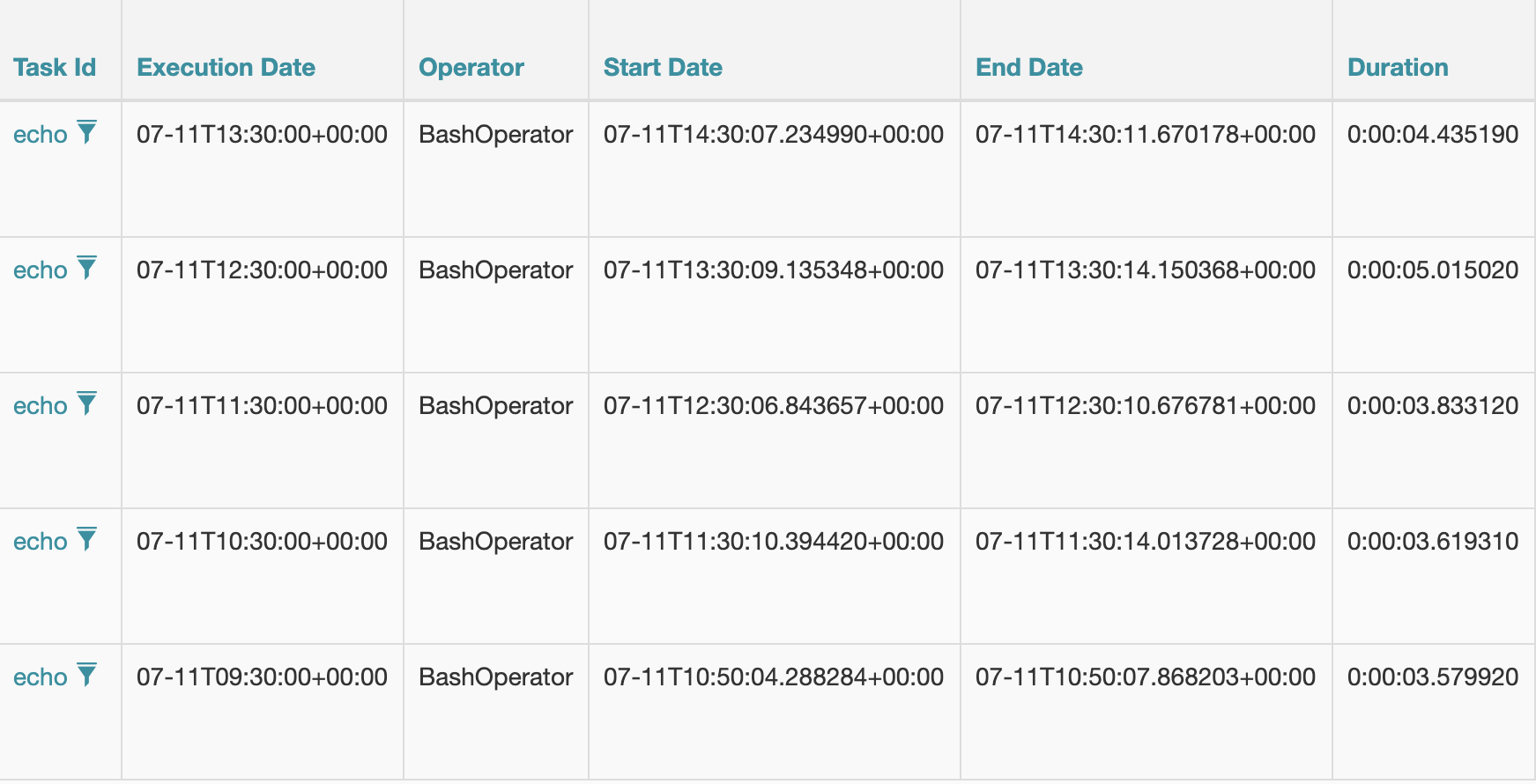
Task: Sort table by Start Date column
Action: pos(663,68)
